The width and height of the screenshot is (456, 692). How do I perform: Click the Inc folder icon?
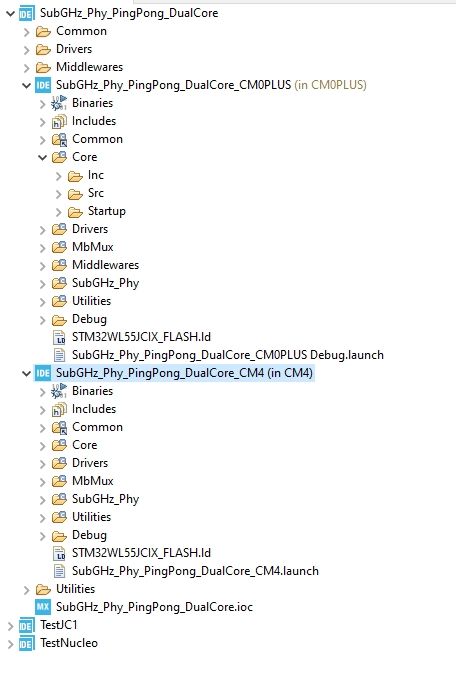[x=75, y=176]
